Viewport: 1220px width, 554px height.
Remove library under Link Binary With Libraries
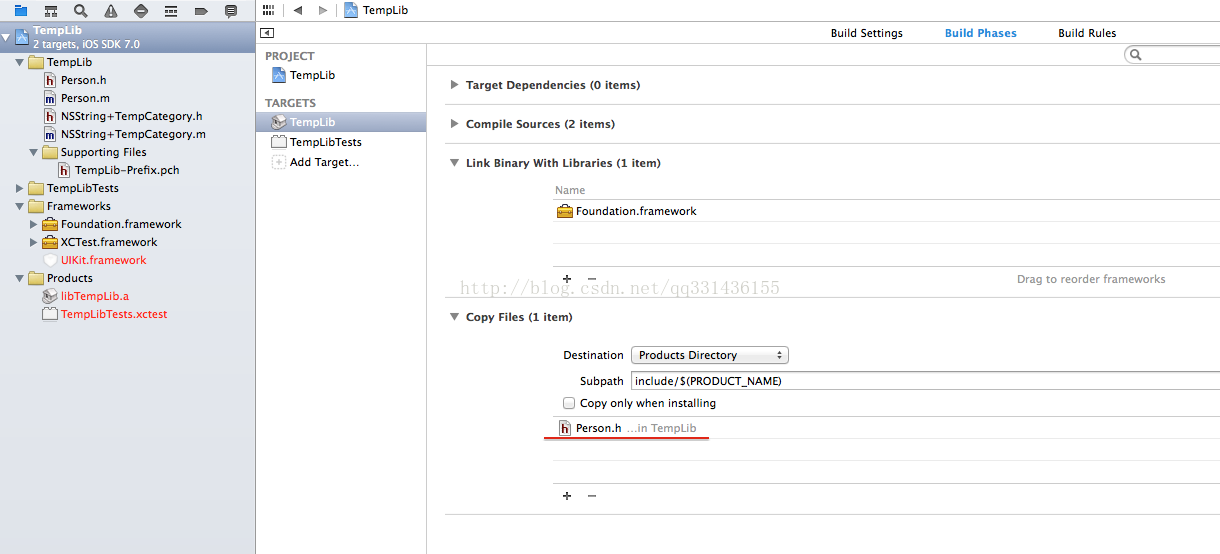click(x=591, y=279)
